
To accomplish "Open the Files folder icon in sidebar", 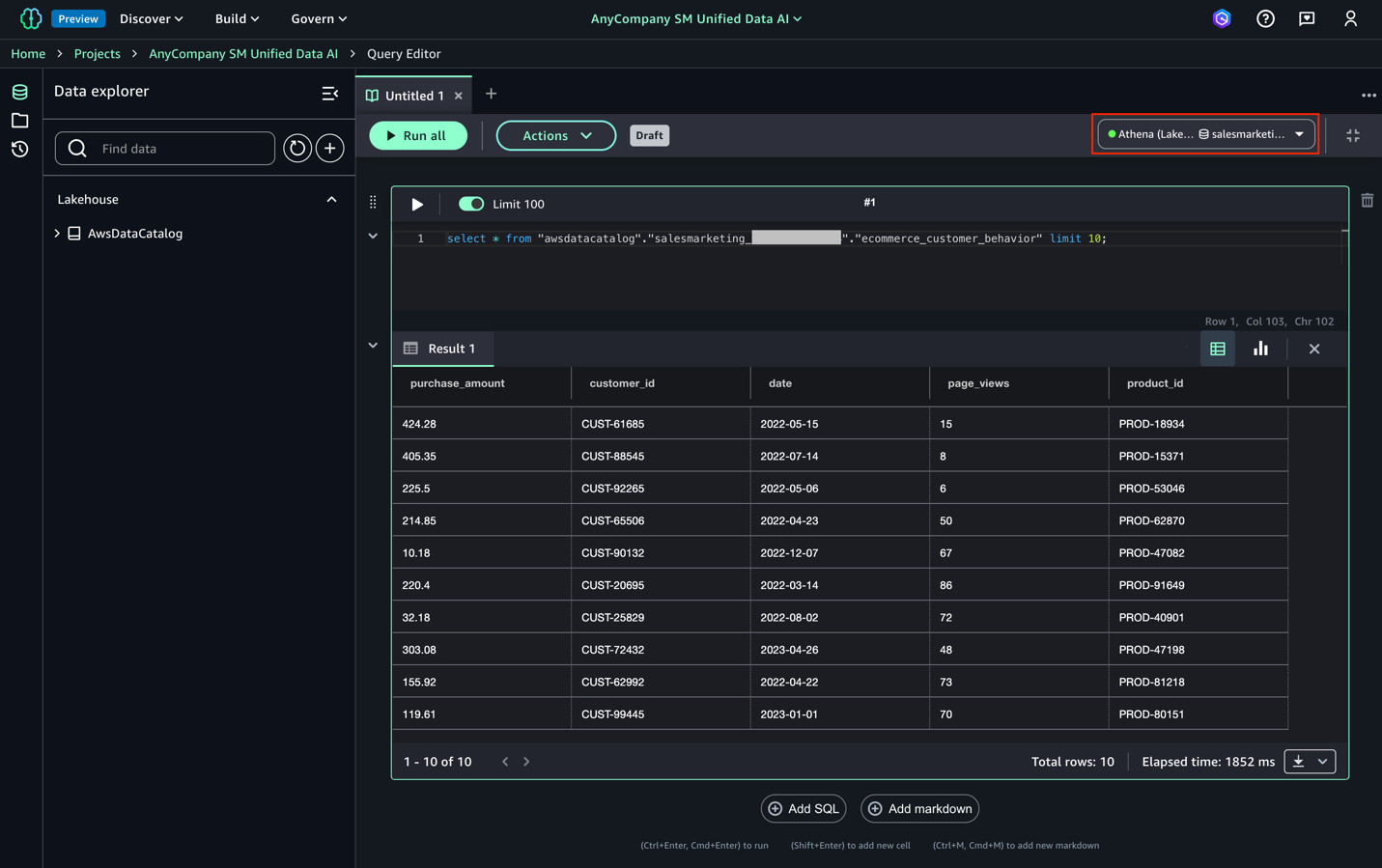I will tap(19, 121).
